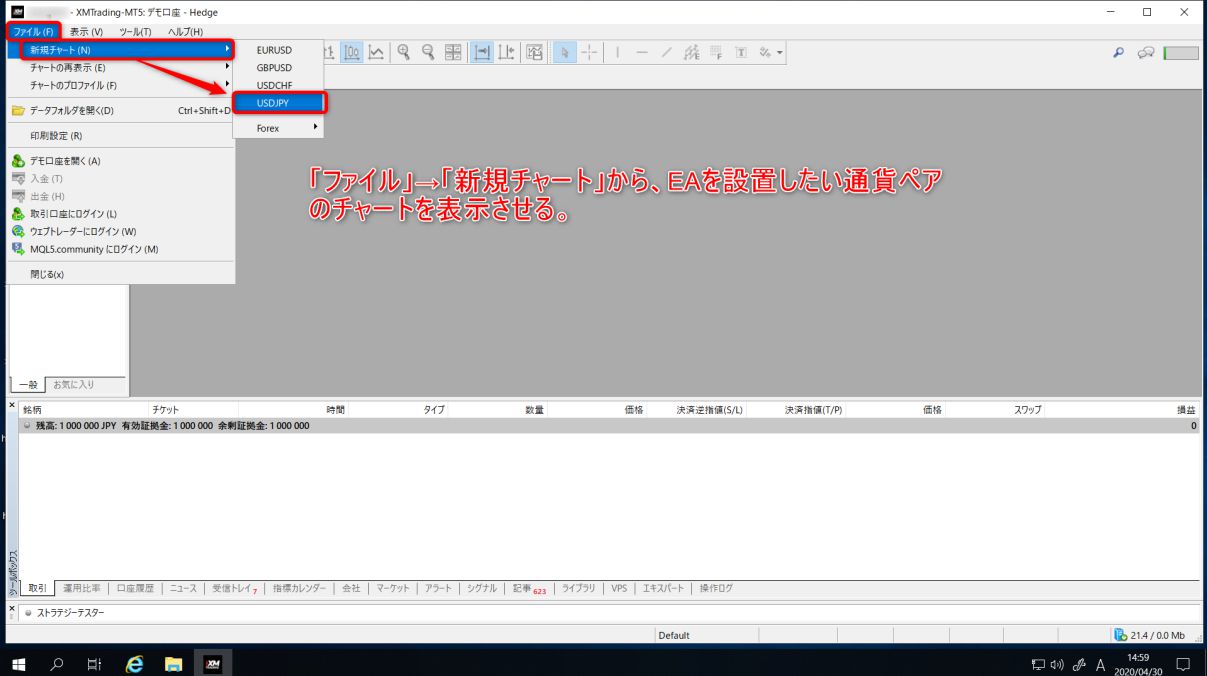This screenshot has height=676, width=1207.
Task: Open the エキスパート tab
Action: click(663, 589)
